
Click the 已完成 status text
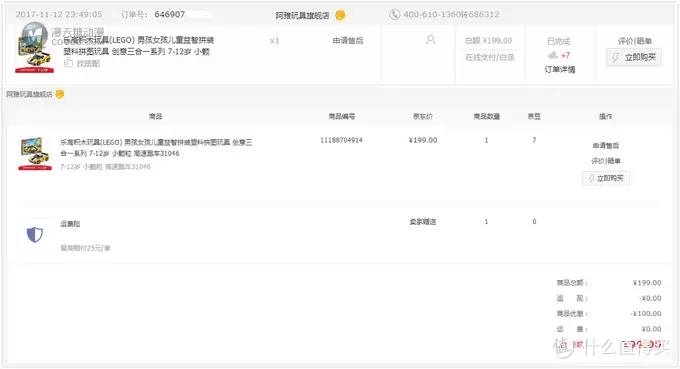(559, 41)
